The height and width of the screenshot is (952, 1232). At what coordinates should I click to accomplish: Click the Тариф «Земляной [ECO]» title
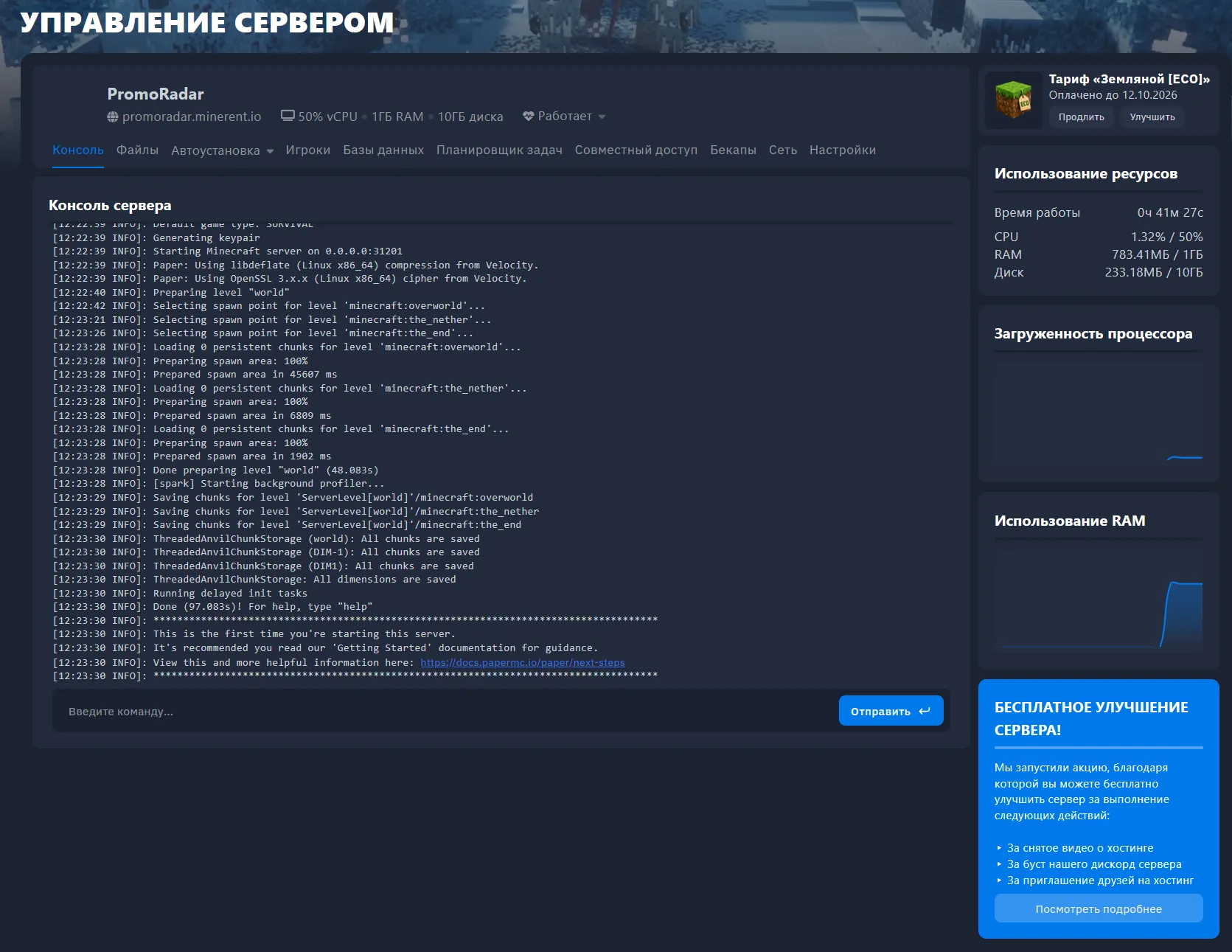1129,79
